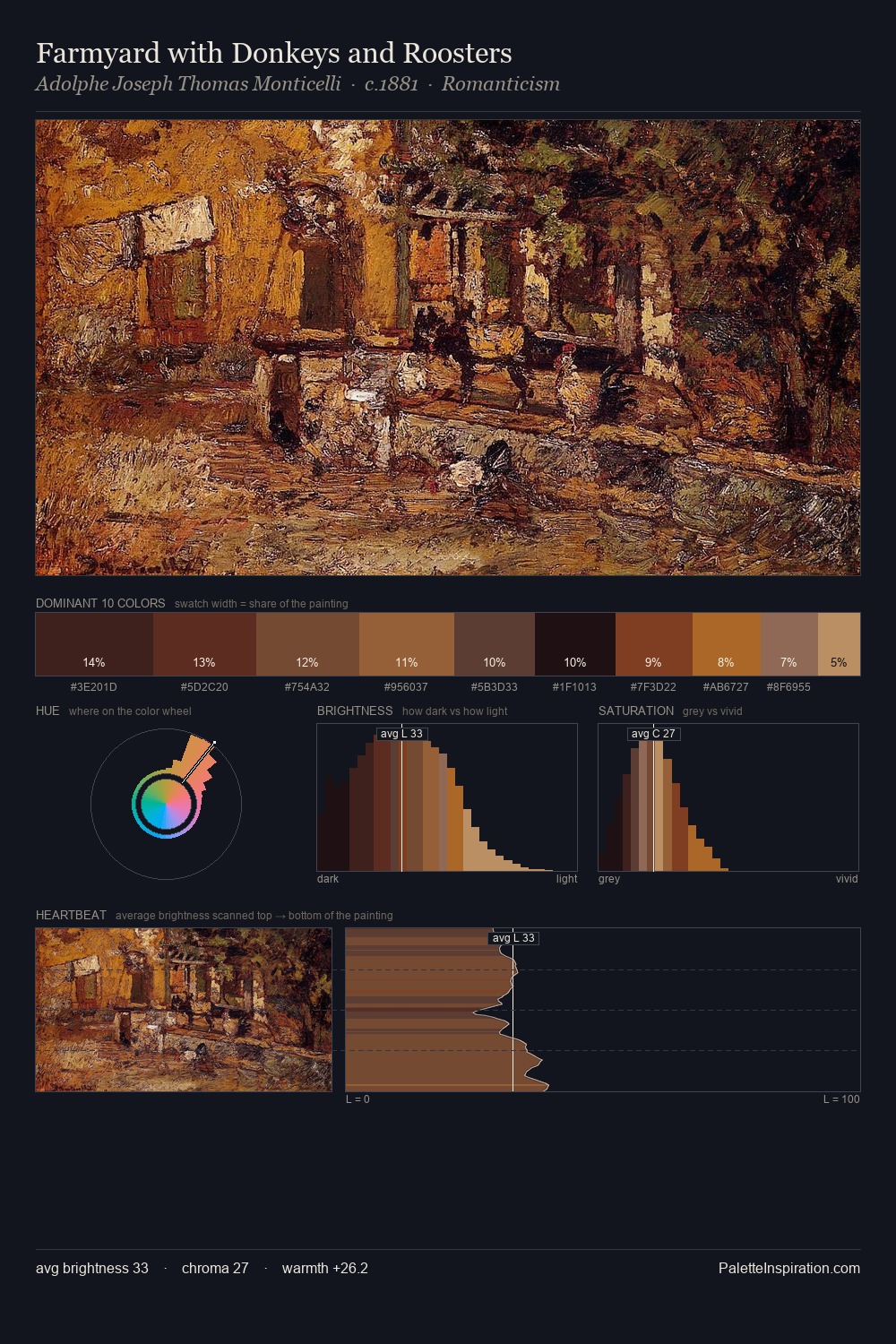Screen dimensions: 896x1344
Task: Click the hex code text "#AB6727" beneath the swatches
Action: point(726,687)
